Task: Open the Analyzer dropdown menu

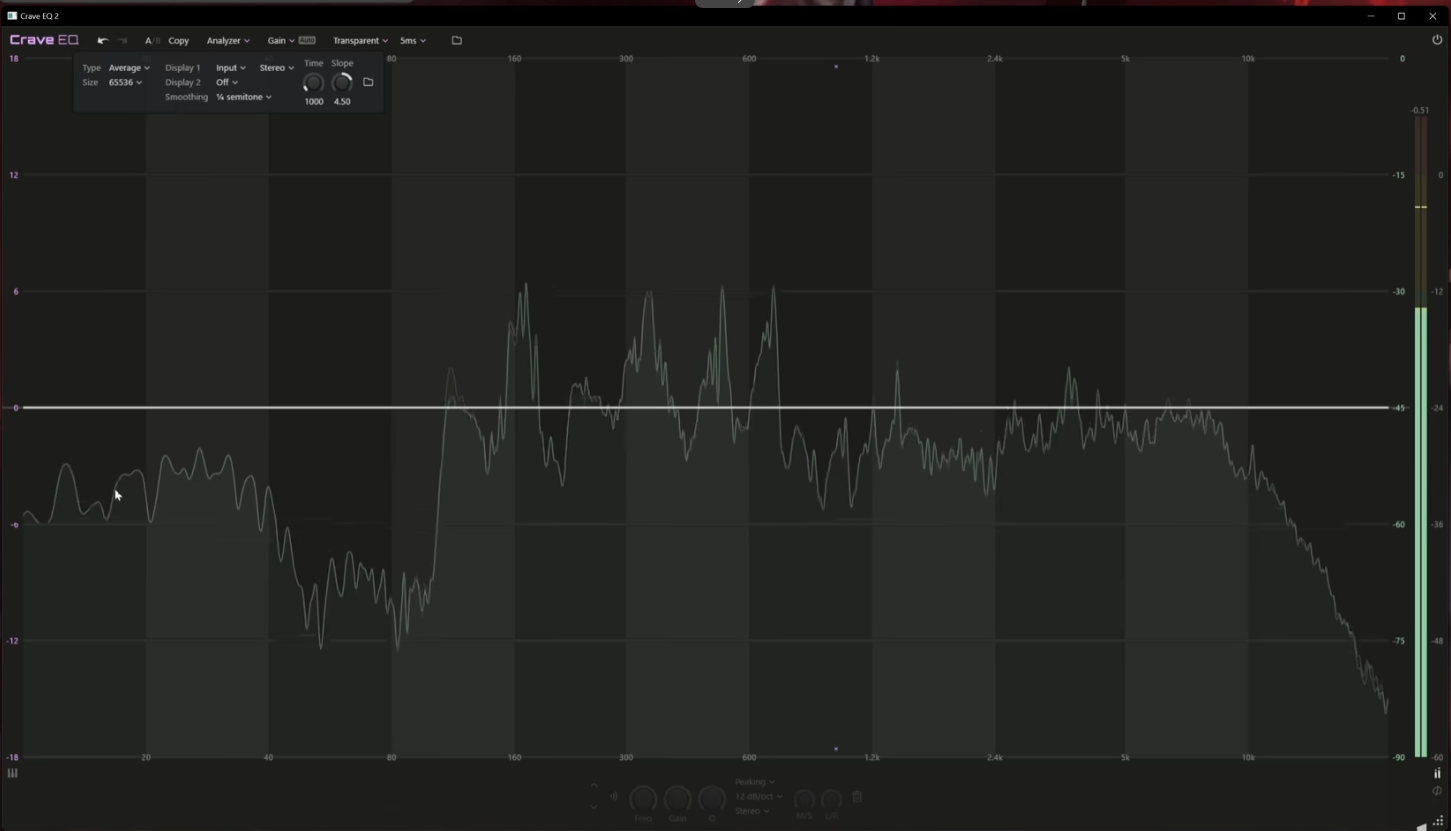Action: (x=228, y=41)
